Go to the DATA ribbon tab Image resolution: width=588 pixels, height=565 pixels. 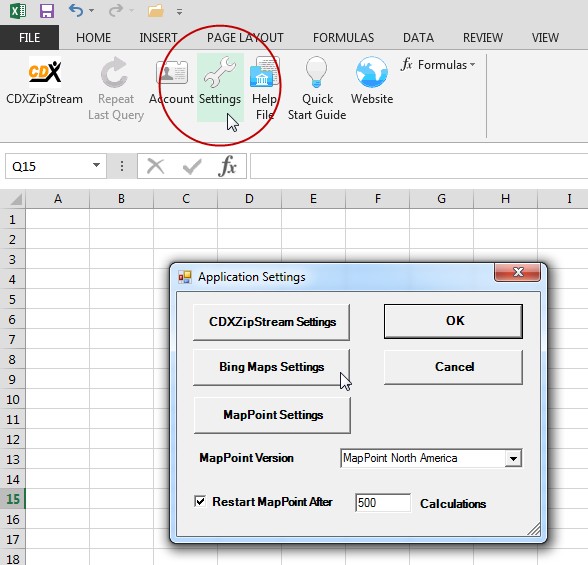pos(418,37)
